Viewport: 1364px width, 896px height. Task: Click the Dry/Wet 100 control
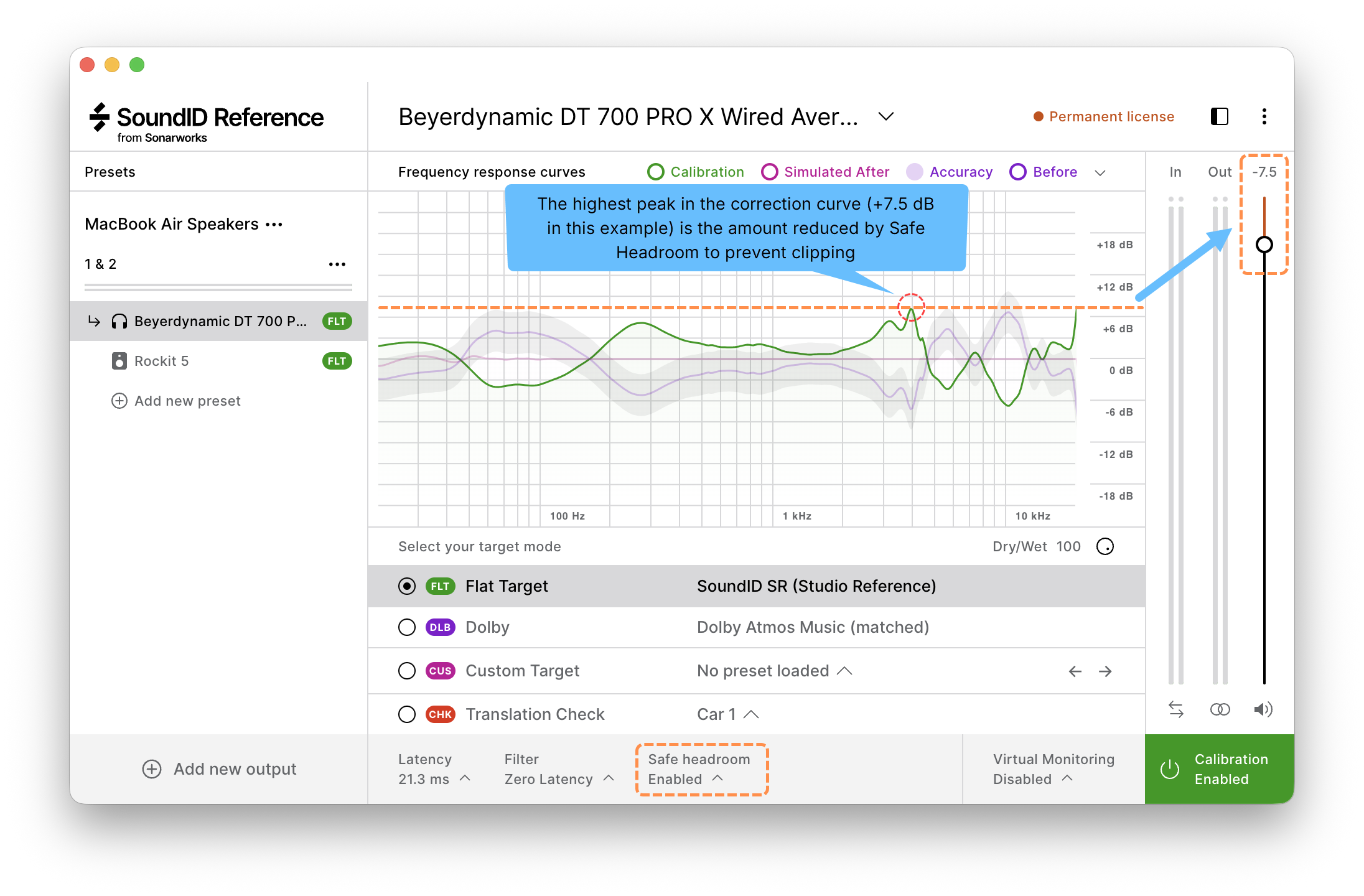[x=1106, y=546]
